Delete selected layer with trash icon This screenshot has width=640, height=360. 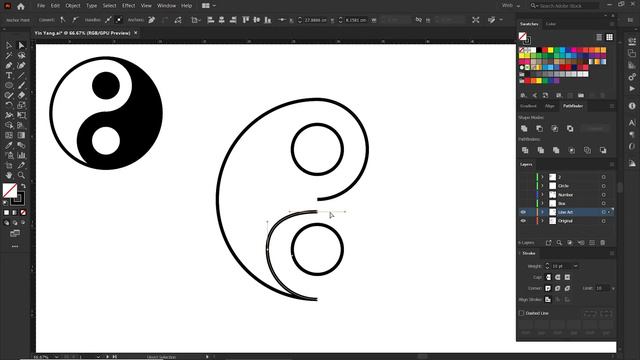(603, 243)
